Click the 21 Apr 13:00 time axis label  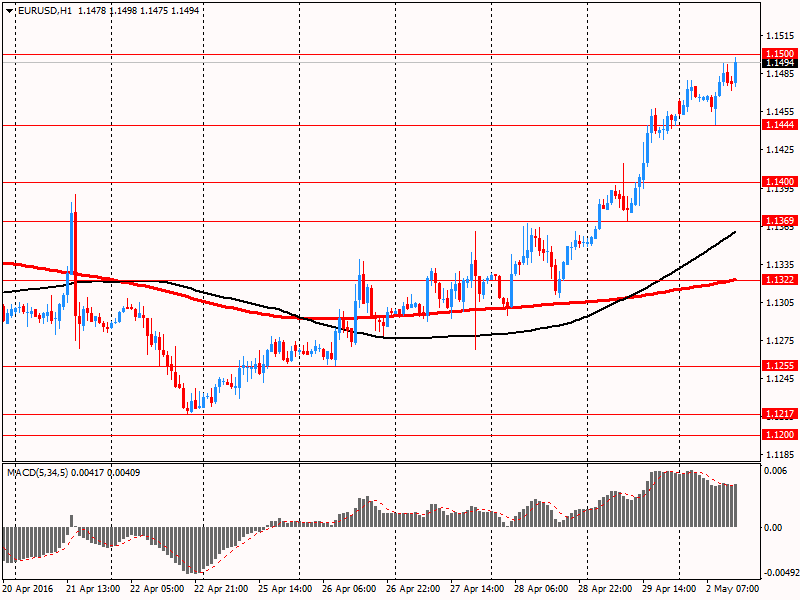(93, 589)
